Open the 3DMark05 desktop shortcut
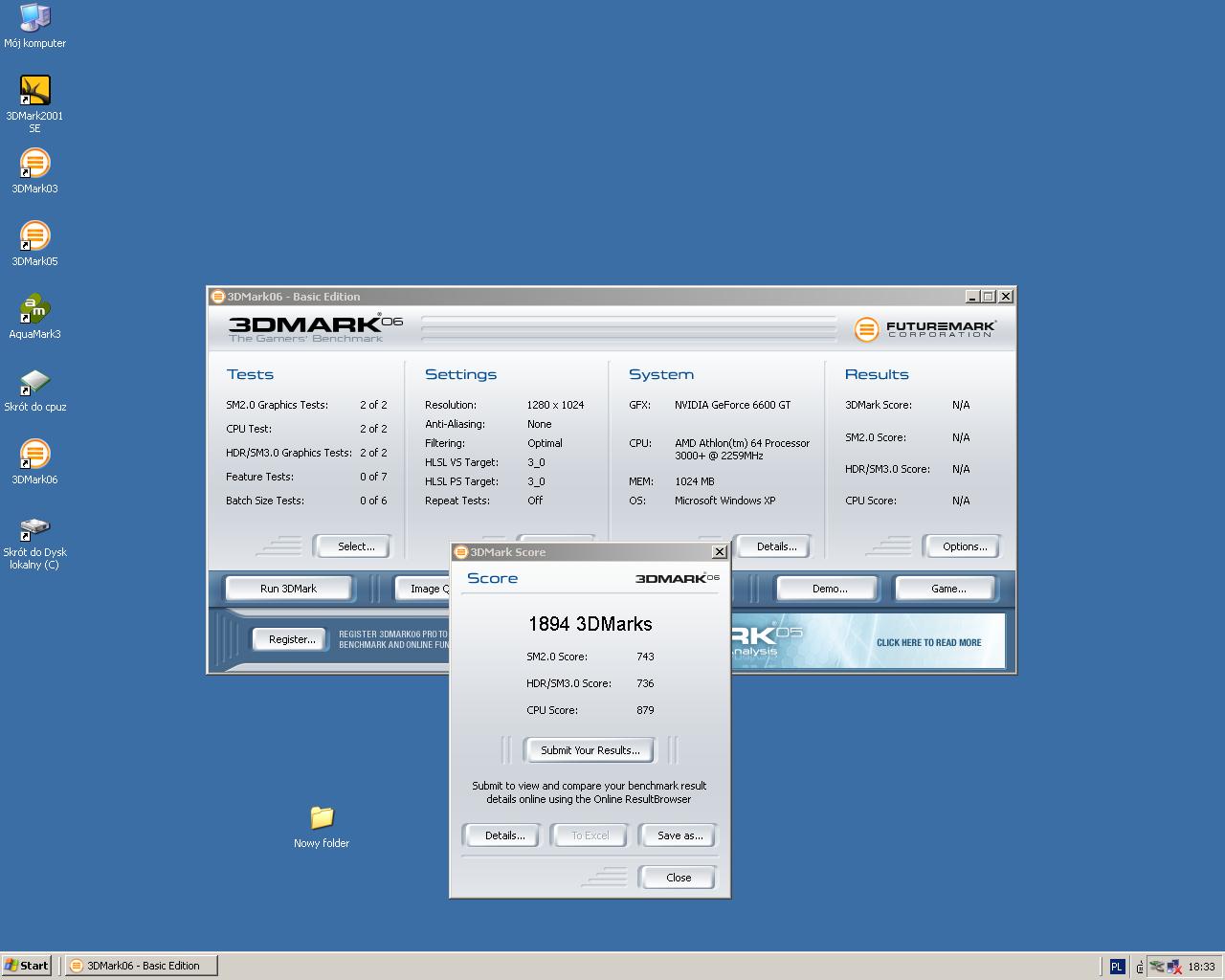The width and height of the screenshot is (1225, 980). (x=34, y=244)
